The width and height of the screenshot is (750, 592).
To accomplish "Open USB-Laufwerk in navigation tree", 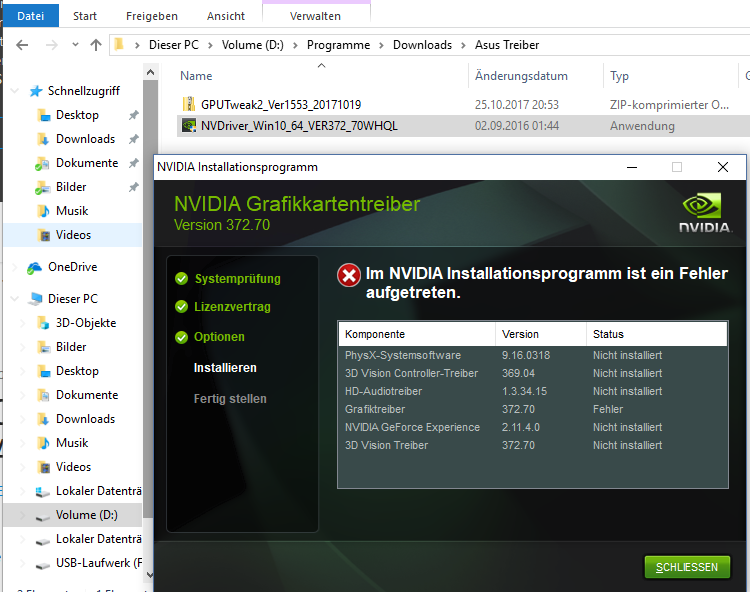I will coord(99,563).
